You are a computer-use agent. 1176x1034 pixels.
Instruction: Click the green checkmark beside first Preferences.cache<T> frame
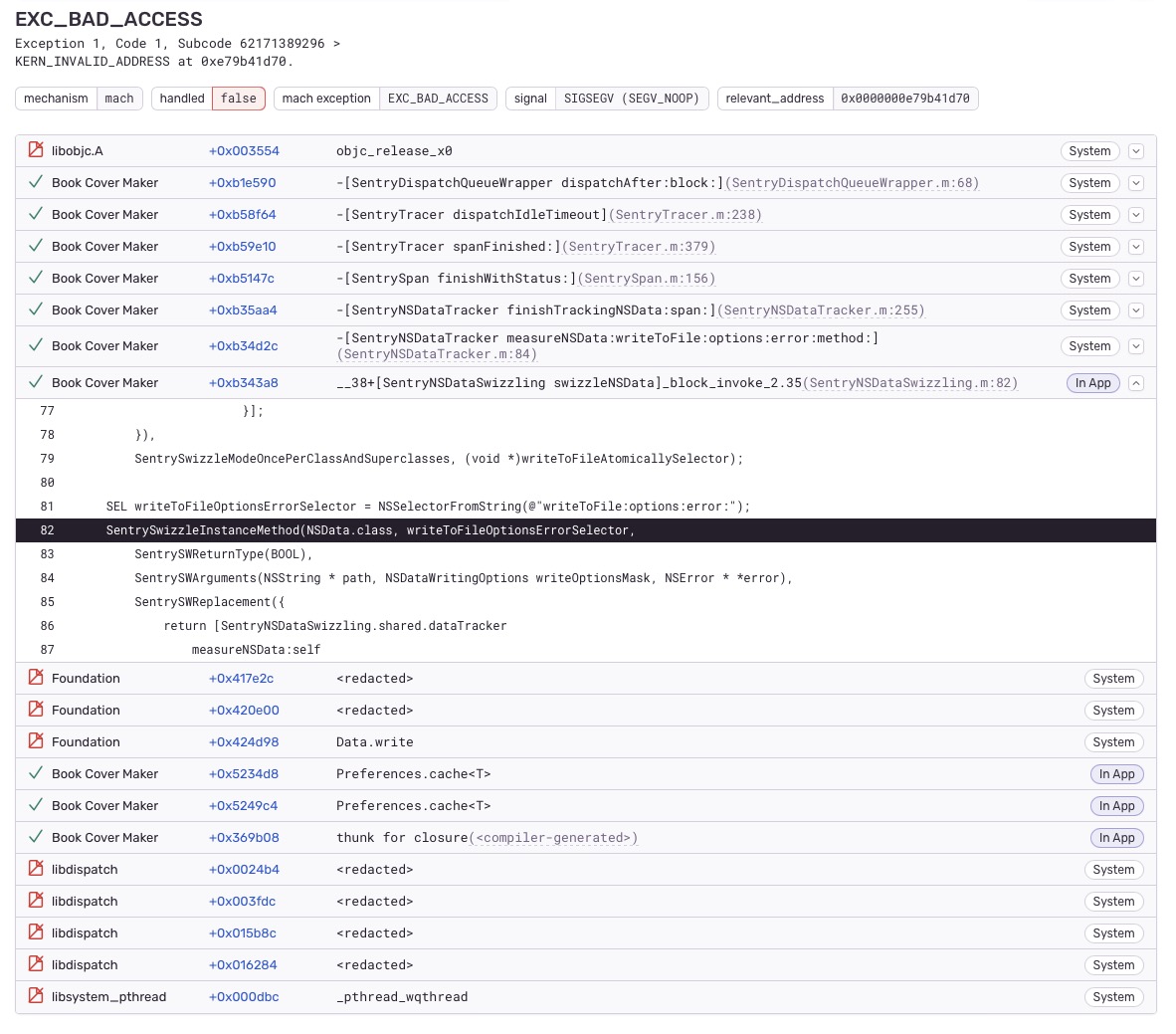[36, 773]
